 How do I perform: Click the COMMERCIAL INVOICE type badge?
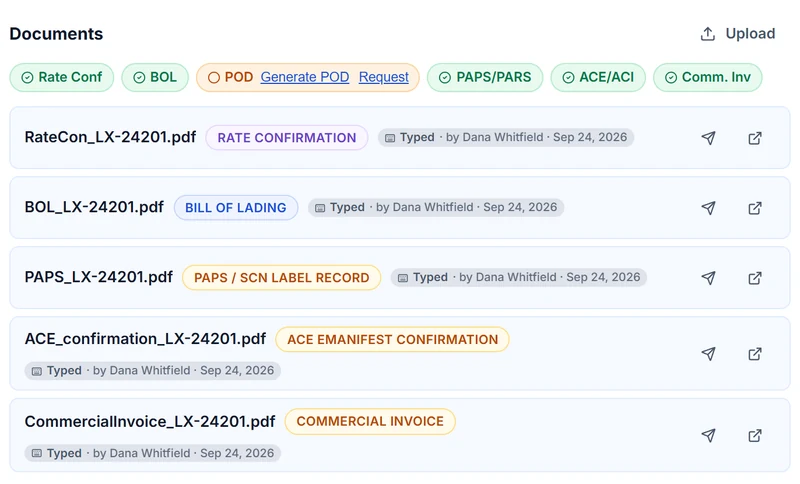tap(370, 421)
